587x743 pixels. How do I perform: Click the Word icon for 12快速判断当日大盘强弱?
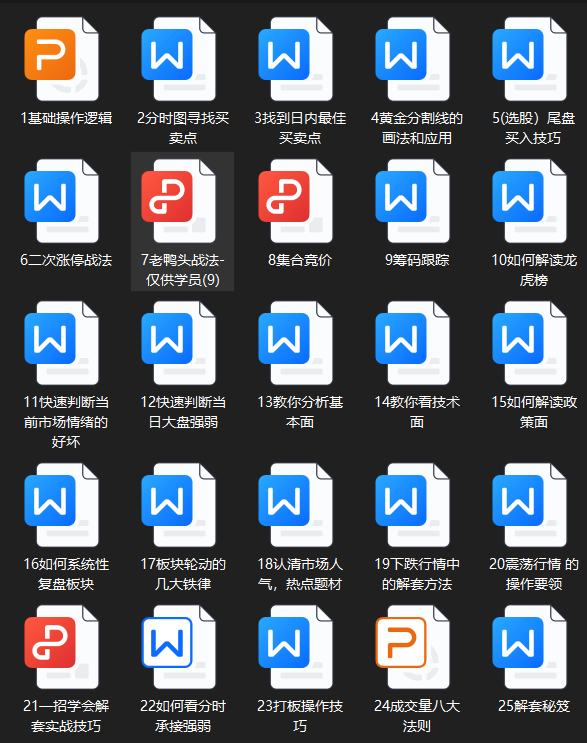179,343
